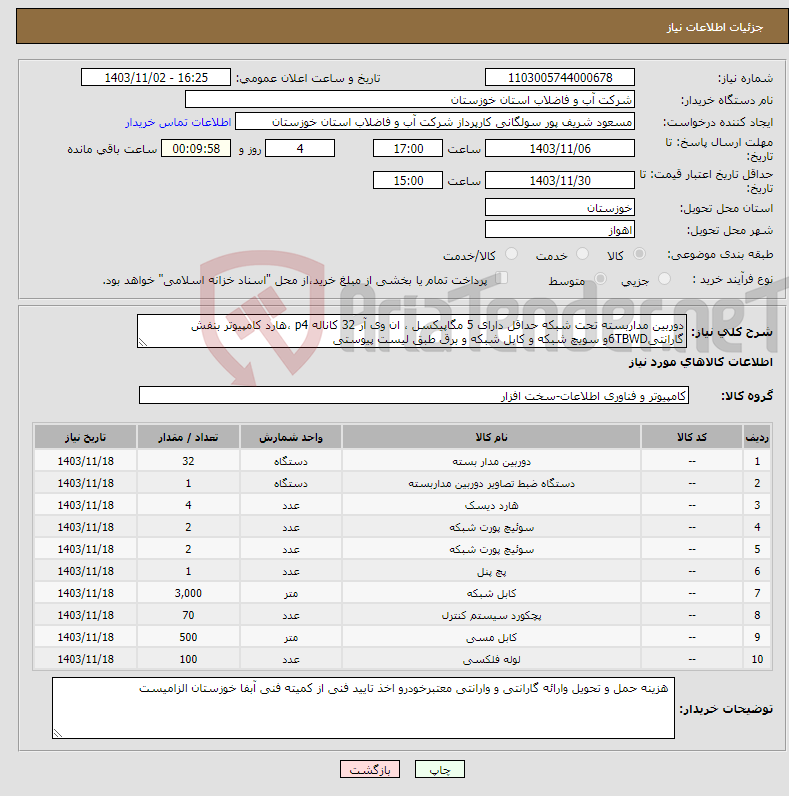This screenshot has height=796, width=789.
Task: Select the هارد دیسک item name
Action: 491,506
